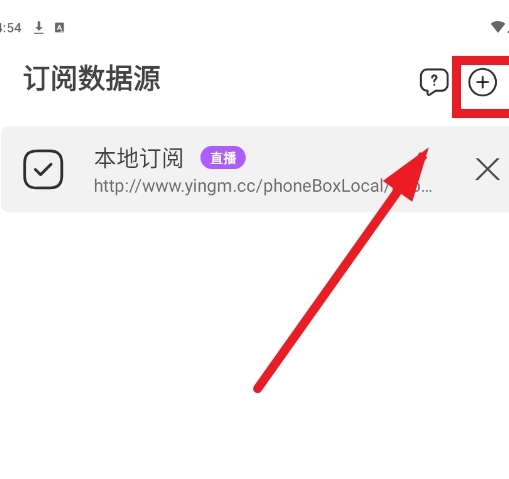
Task: Remove 本地订阅 with the X icon
Action: click(487, 169)
